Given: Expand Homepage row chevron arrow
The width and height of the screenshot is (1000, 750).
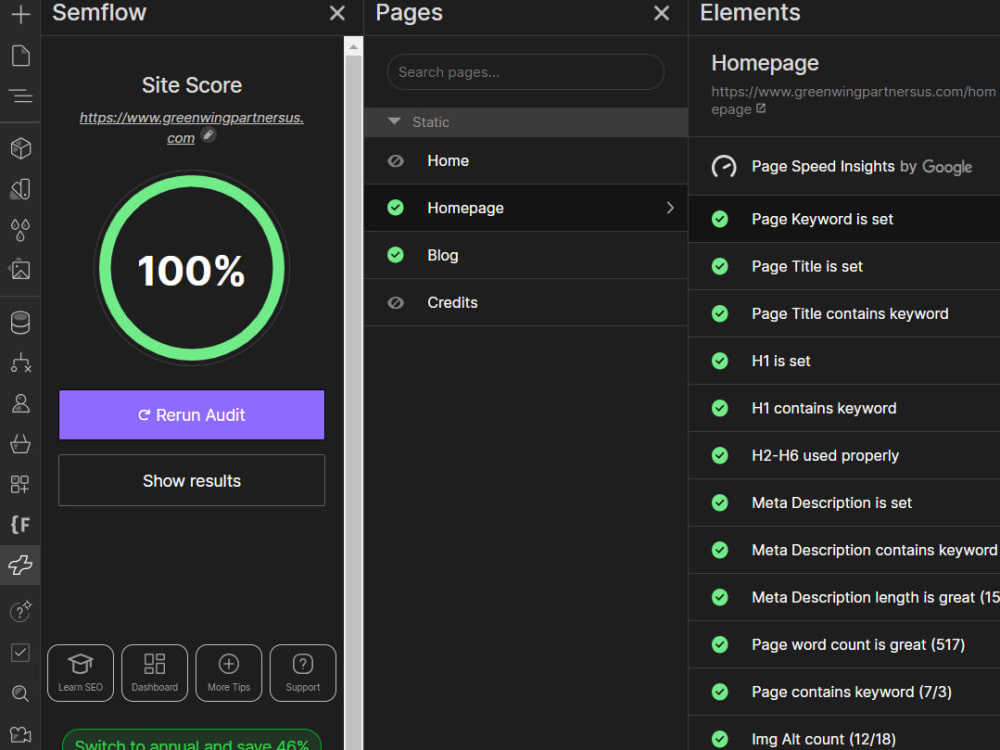Looking at the screenshot, I should pos(670,208).
